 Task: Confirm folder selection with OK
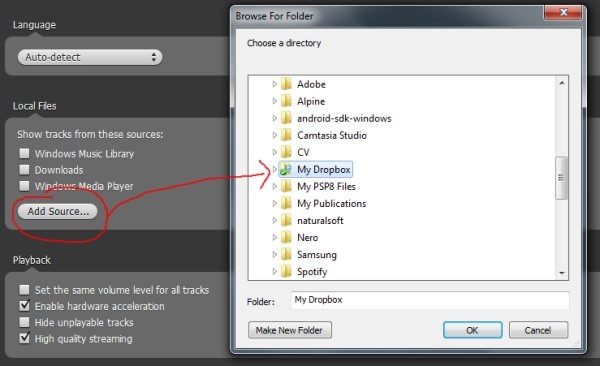(x=473, y=330)
